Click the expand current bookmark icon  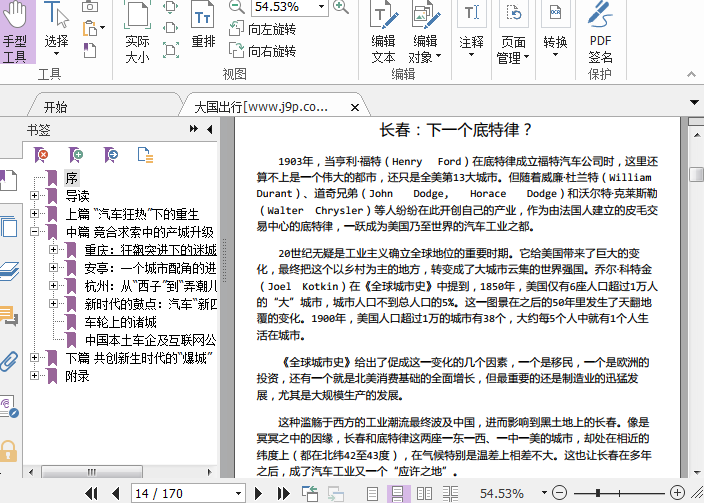145,155
